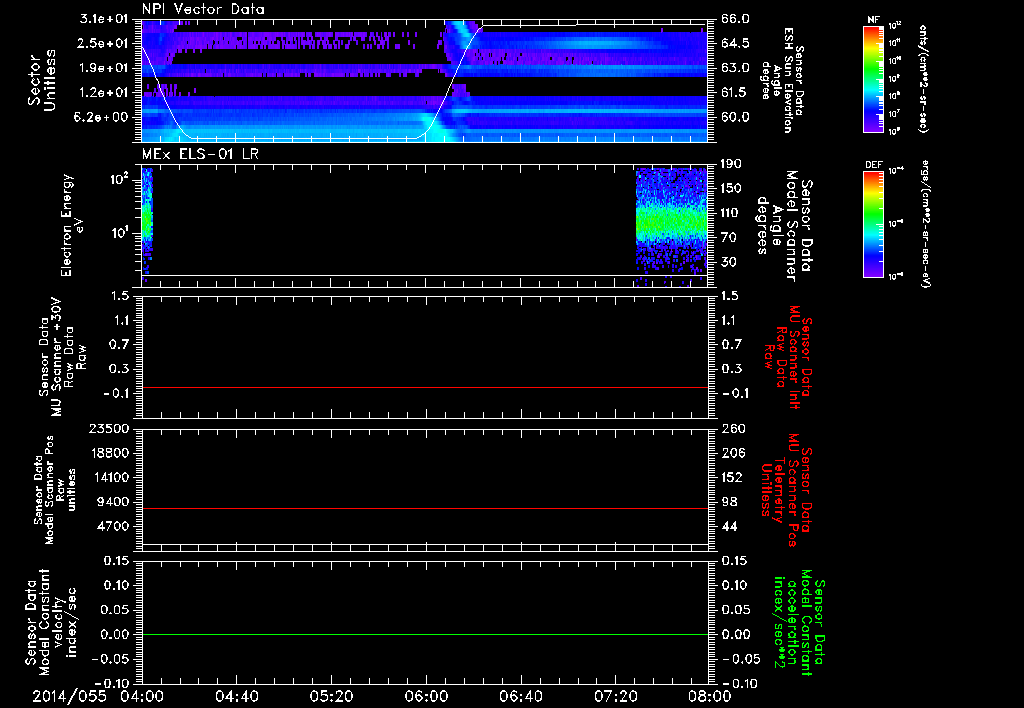This screenshot has height=708, width=1024.
Task: Click the "Electron Energy eV" axis title
Action: tap(74, 225)
